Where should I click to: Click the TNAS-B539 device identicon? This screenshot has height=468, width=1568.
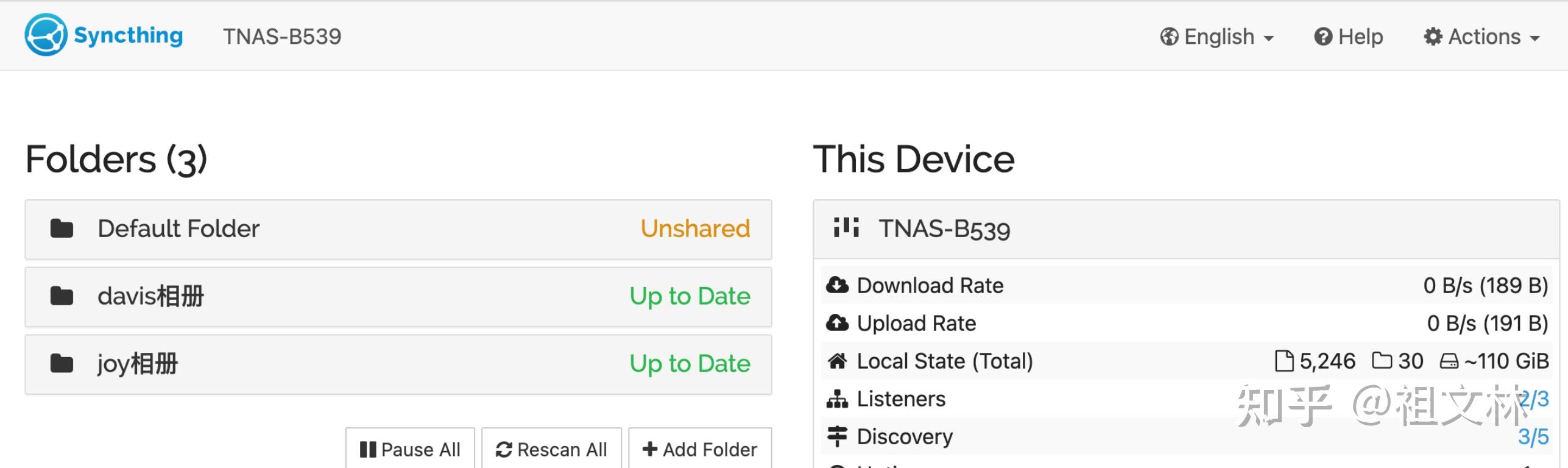pos(846,227)
